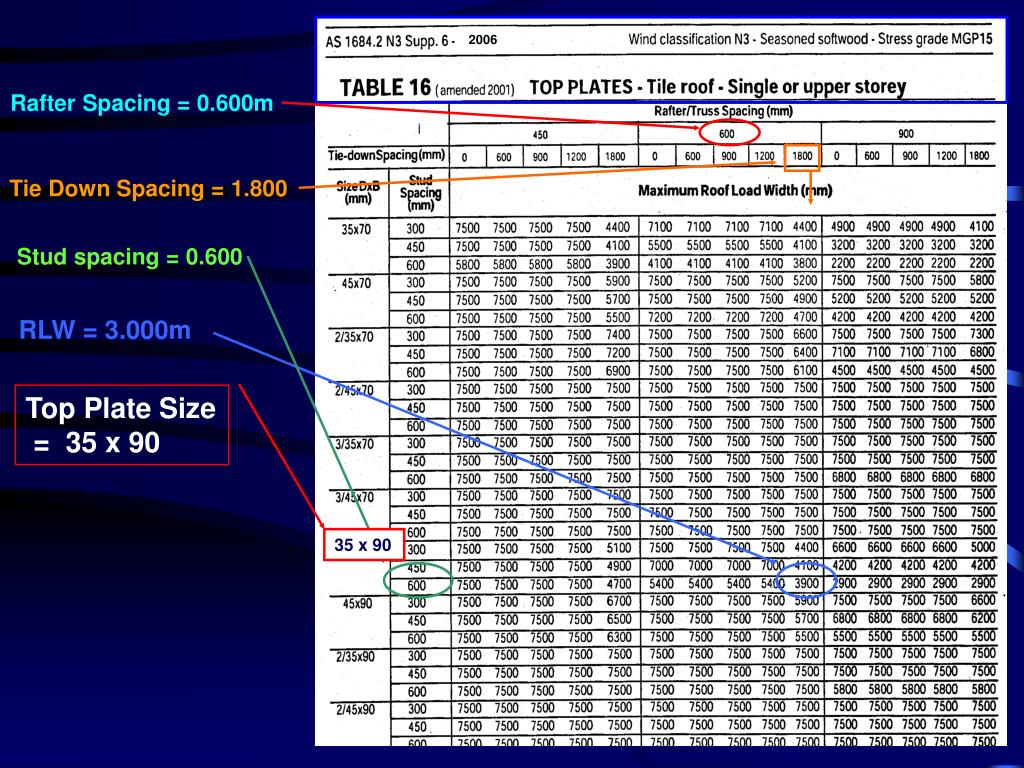This screenshot has width=1024, height=768.
Task: Select the 'Stud Spacing (mm)' column header
Action: pyautogui.click(x=420, y=193)
